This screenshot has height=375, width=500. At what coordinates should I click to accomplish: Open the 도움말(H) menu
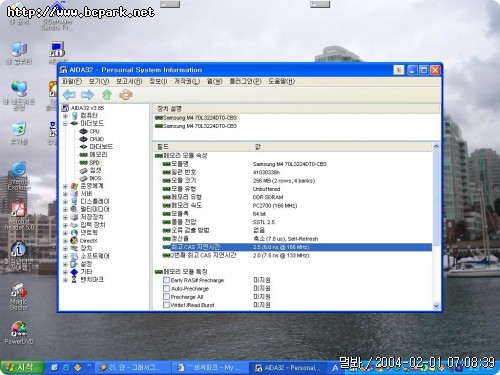282,81
